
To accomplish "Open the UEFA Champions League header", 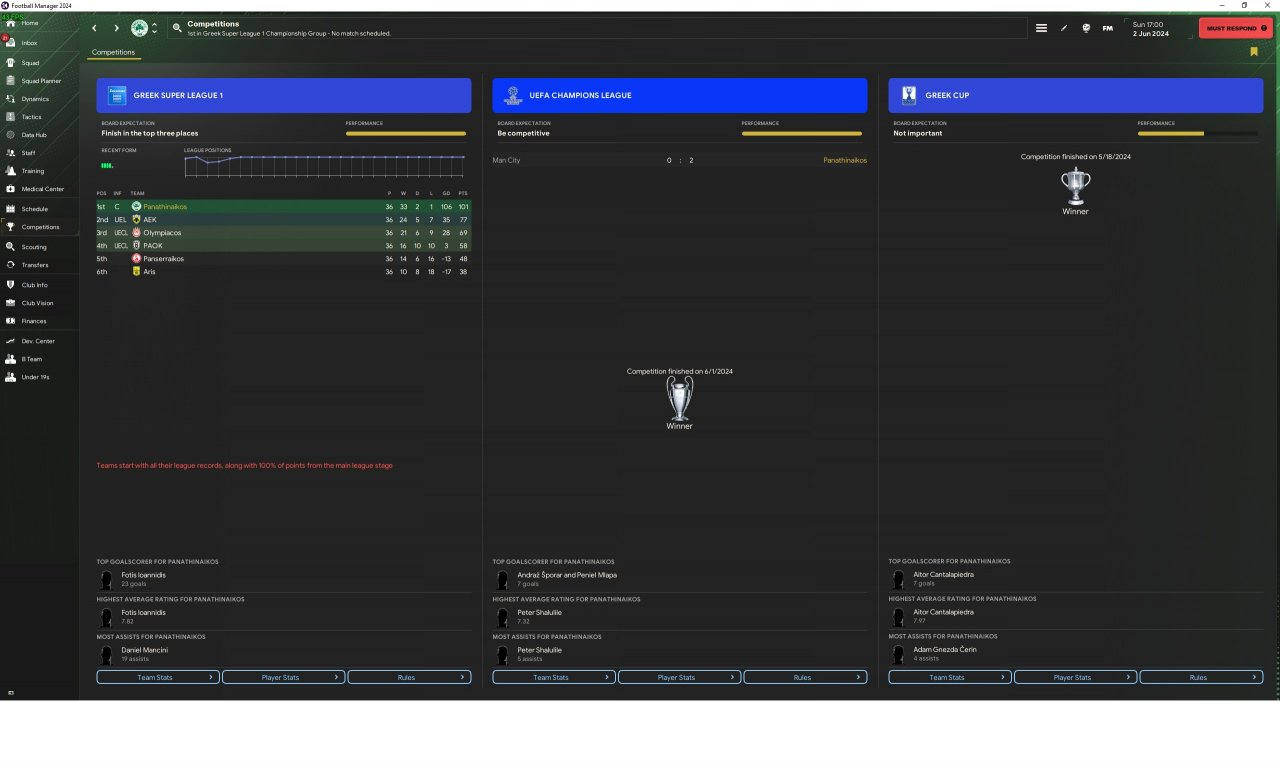I will (680, 95).
